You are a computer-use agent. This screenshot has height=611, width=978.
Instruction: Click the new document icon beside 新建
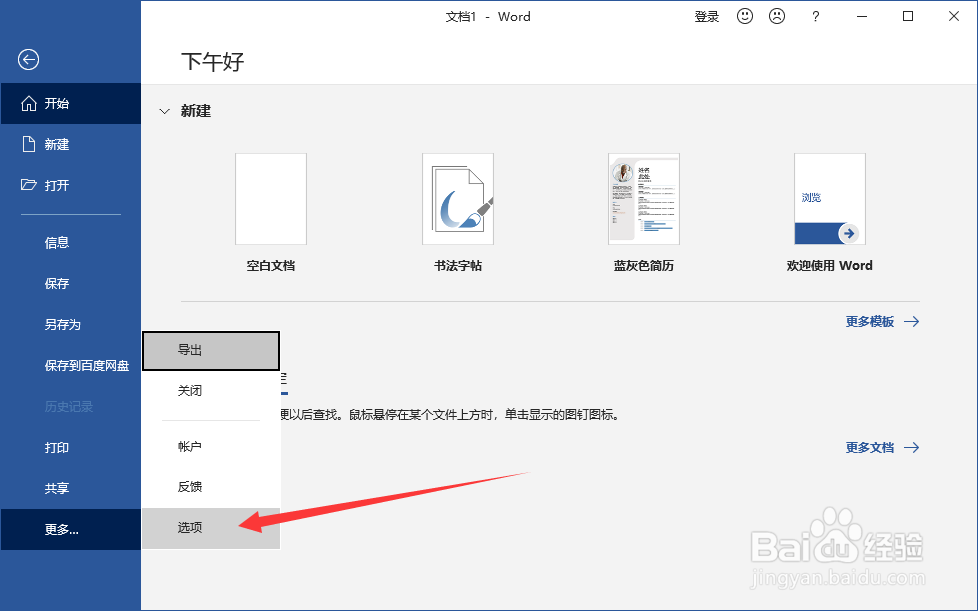29,145
